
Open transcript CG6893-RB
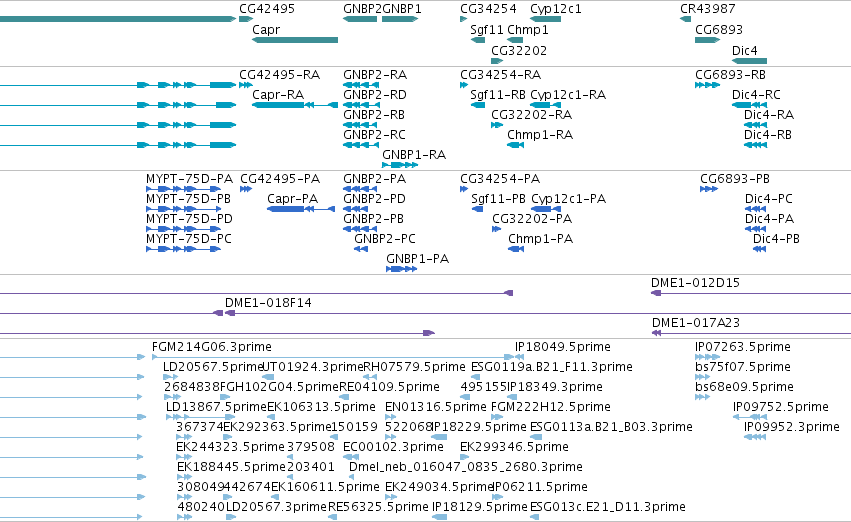(731, 75)
